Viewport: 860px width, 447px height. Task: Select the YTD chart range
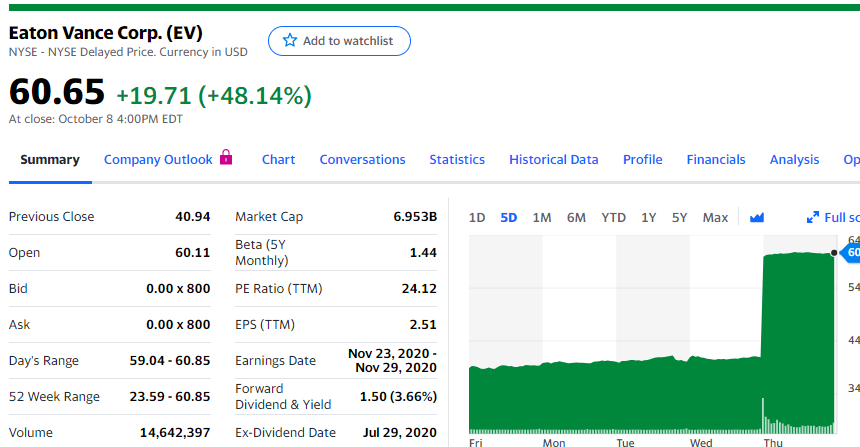pos(614,217)
